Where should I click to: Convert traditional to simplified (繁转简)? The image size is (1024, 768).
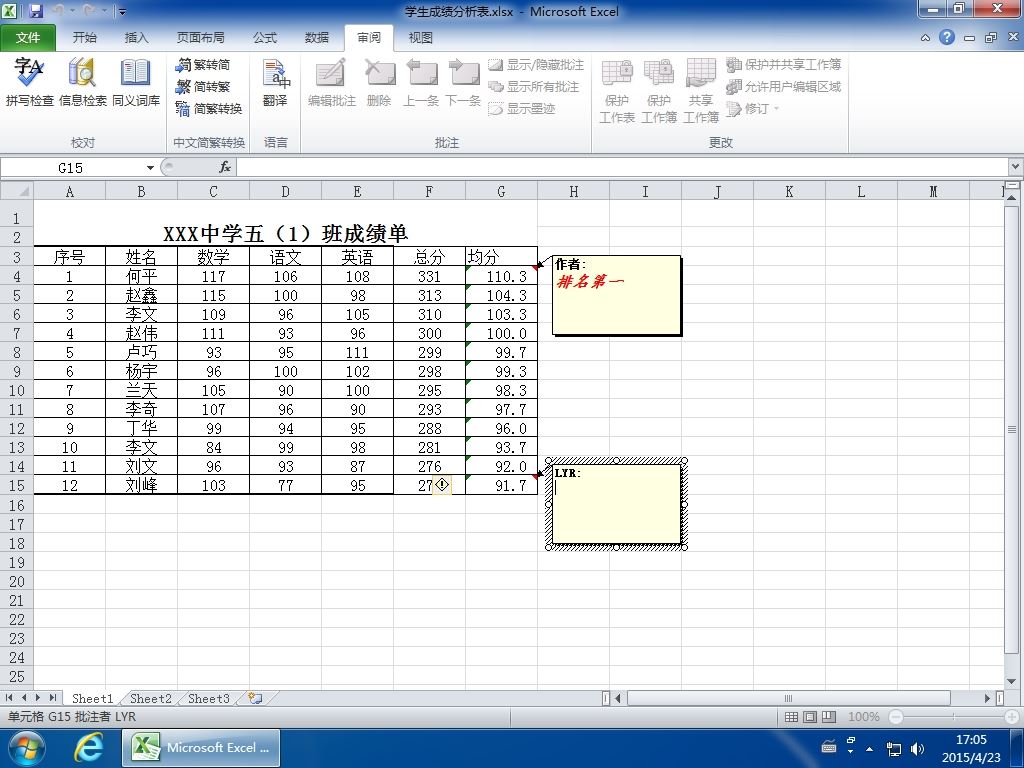(x=203, y=65)
